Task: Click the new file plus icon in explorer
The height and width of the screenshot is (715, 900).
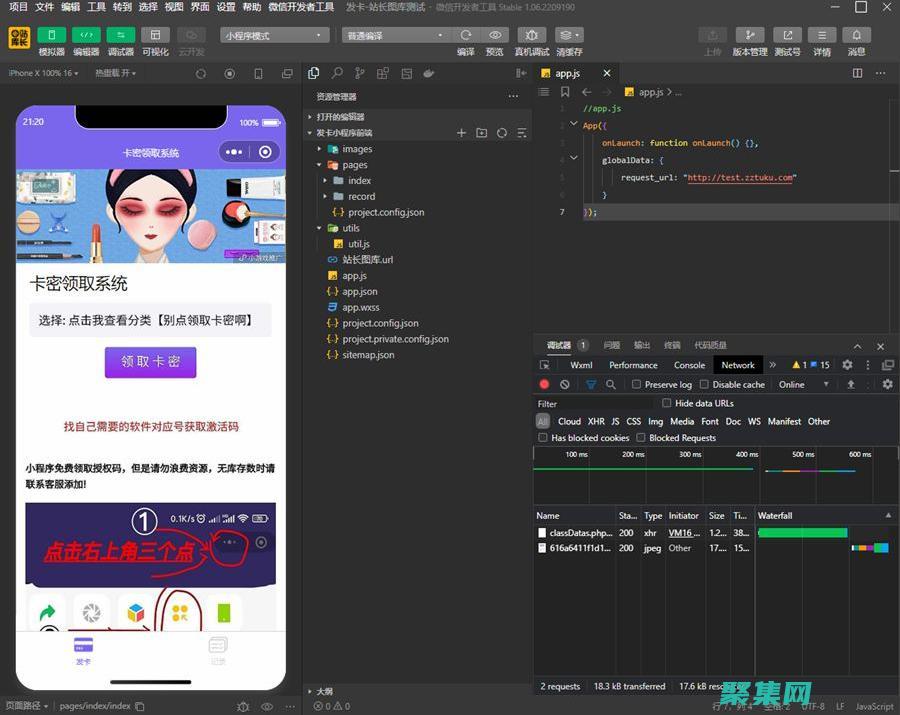Action: (461, 133)
